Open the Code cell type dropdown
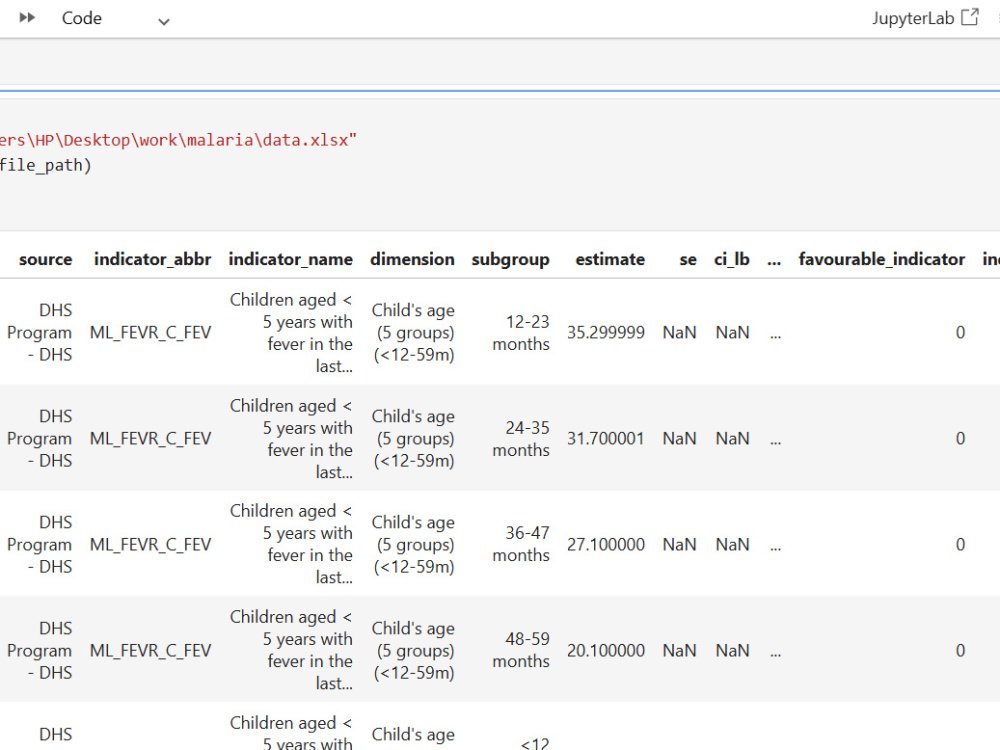The height and width of the screenshot is (750, 1000). pos(115,18)
